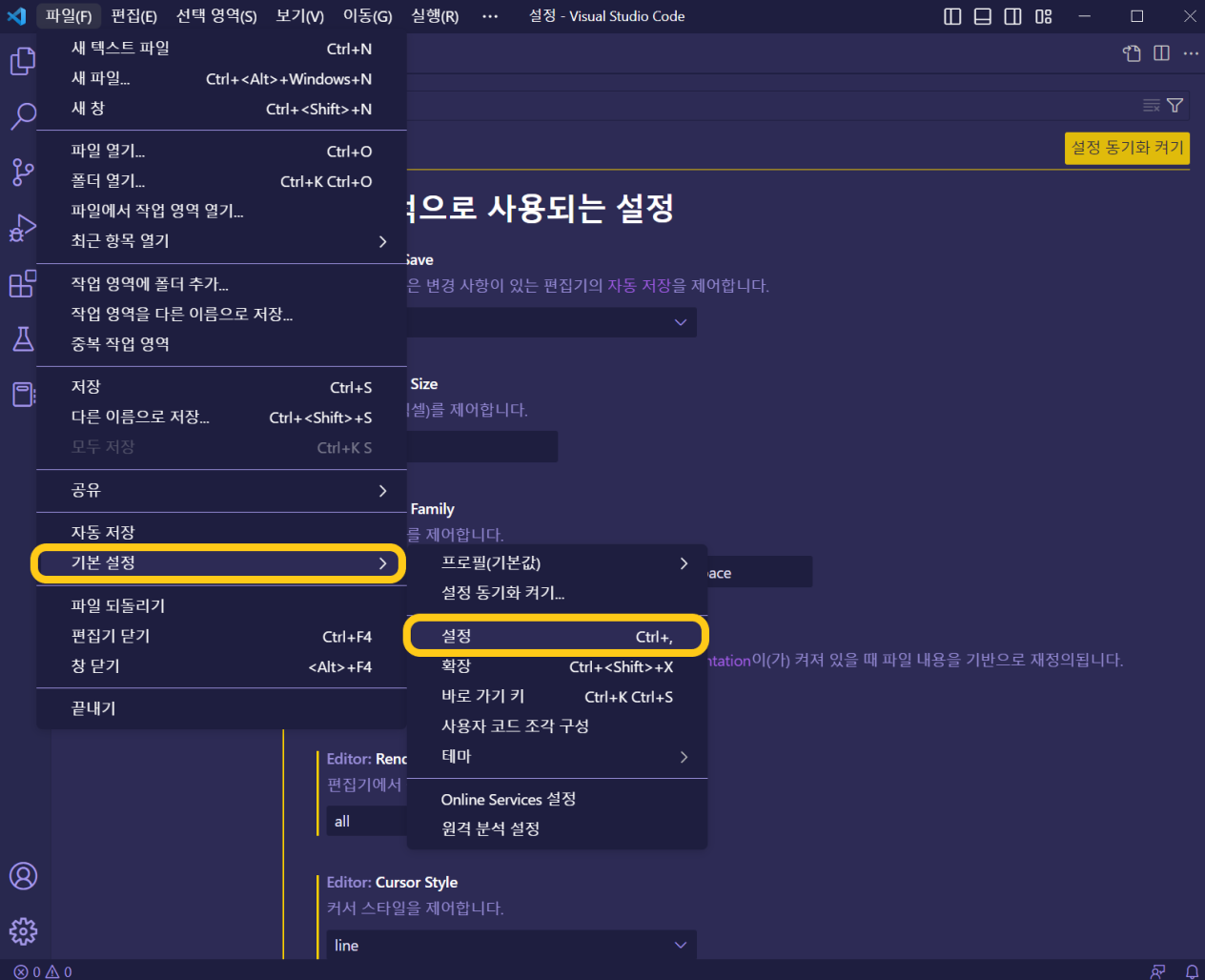Viewport: 1205px width, 980px height.
Task: Open the notebook view icon in activity bar
Action: (23, 394)
